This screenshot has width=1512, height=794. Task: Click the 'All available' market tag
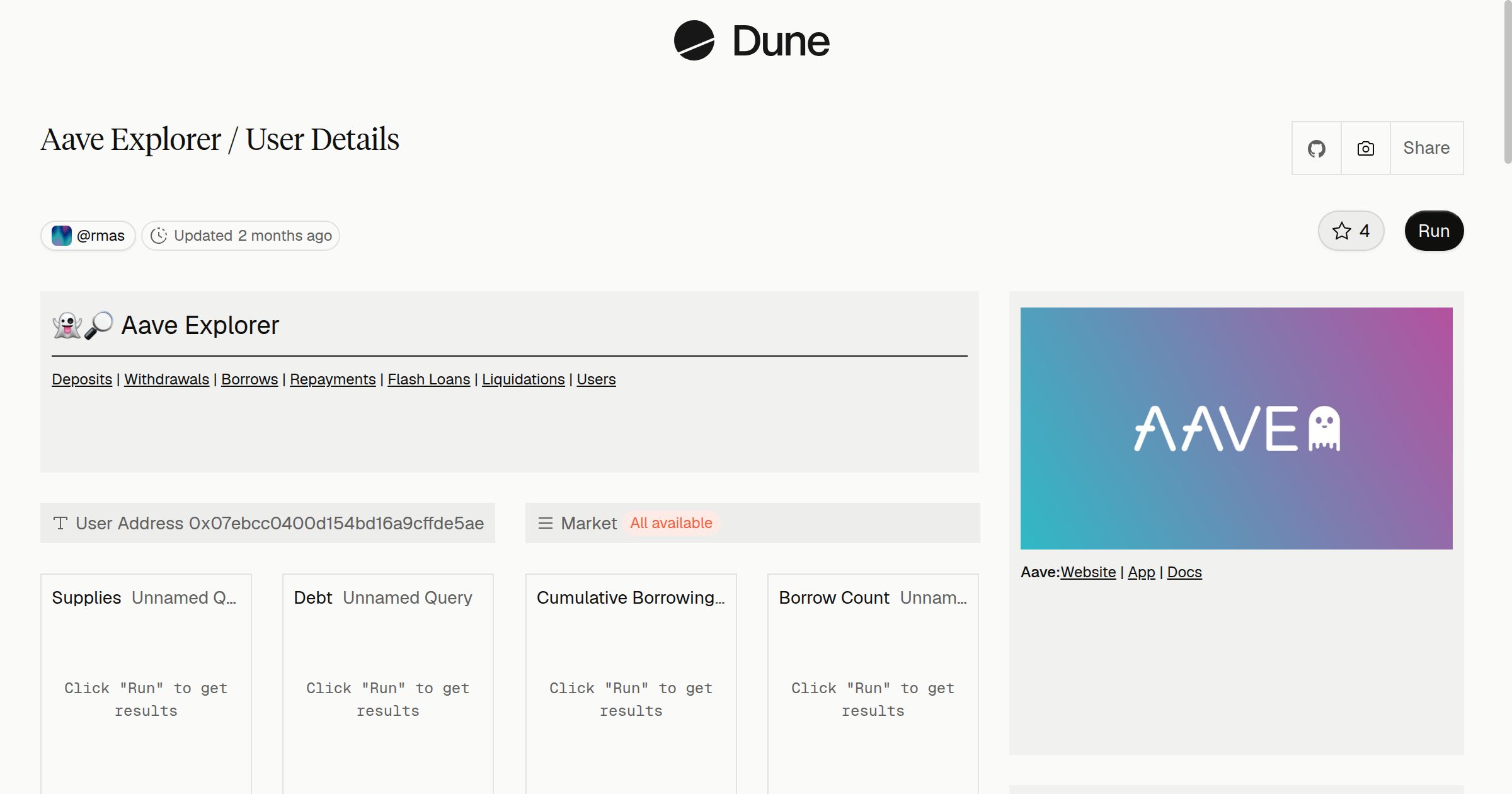(671, 523)
